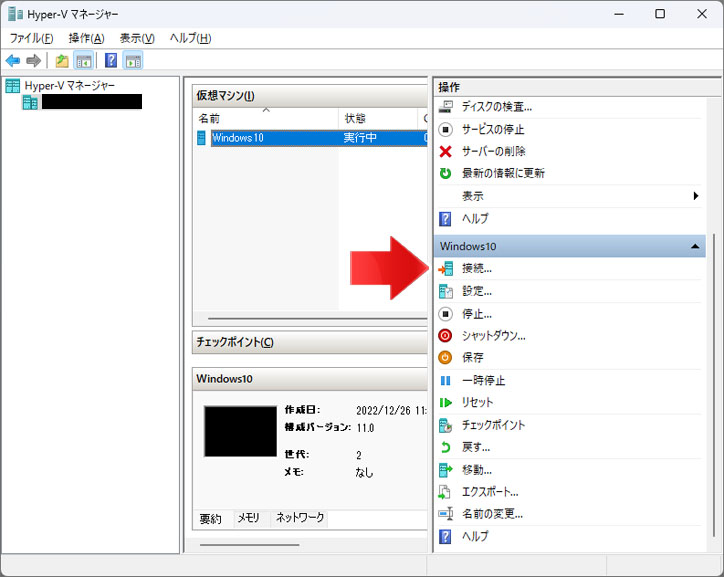
Task: Click the Help toolbar icon
Action: 111,60
